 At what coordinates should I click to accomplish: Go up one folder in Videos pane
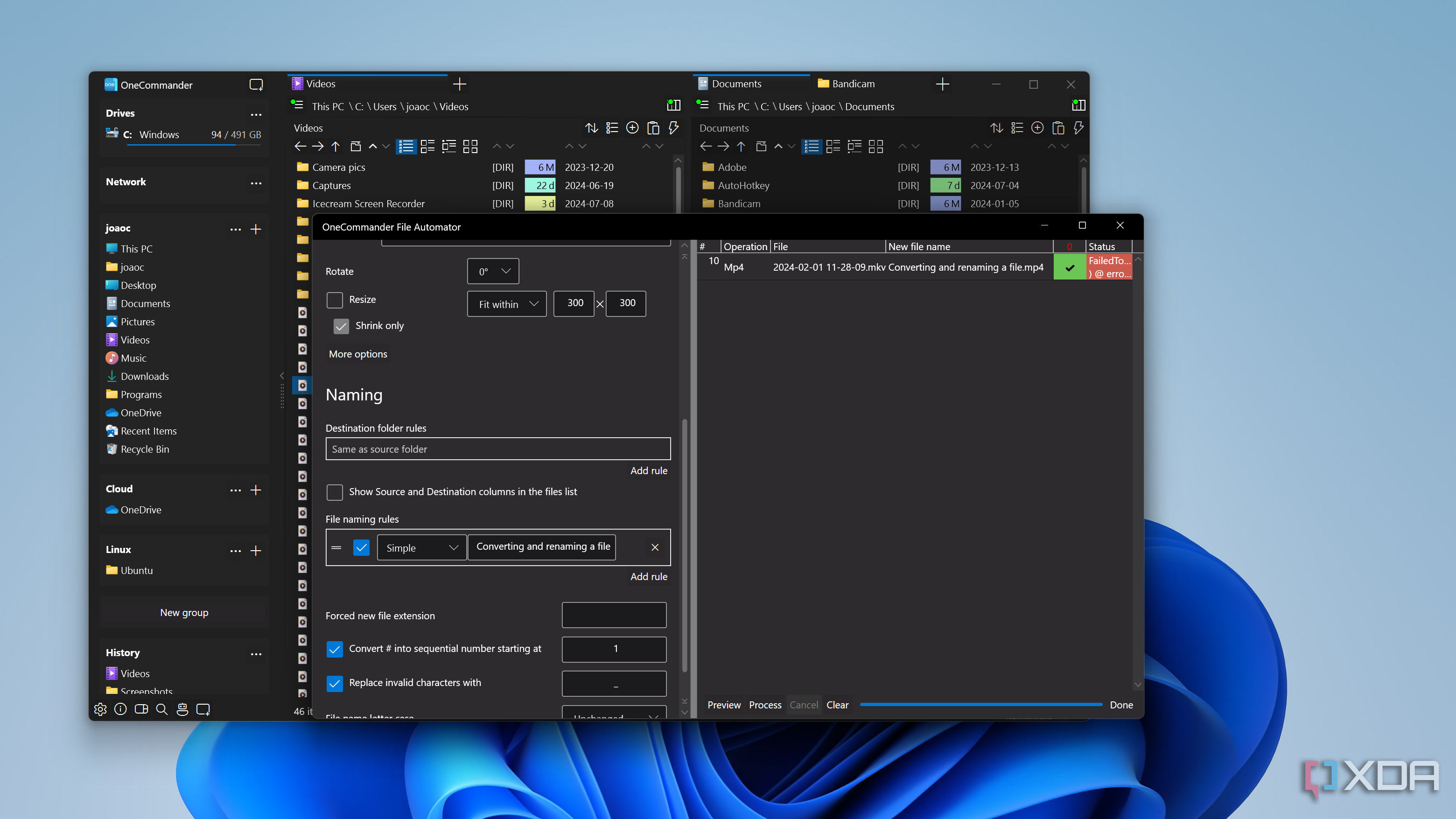(336, 147)
